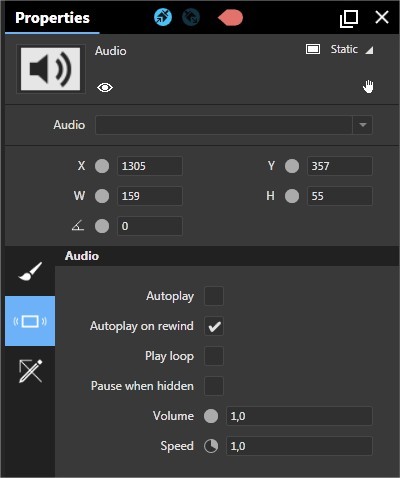Image resolution: width=400 pixels, height=478 pixels.
Task: Click the Speed clock icon
Action: coord(211,446)
